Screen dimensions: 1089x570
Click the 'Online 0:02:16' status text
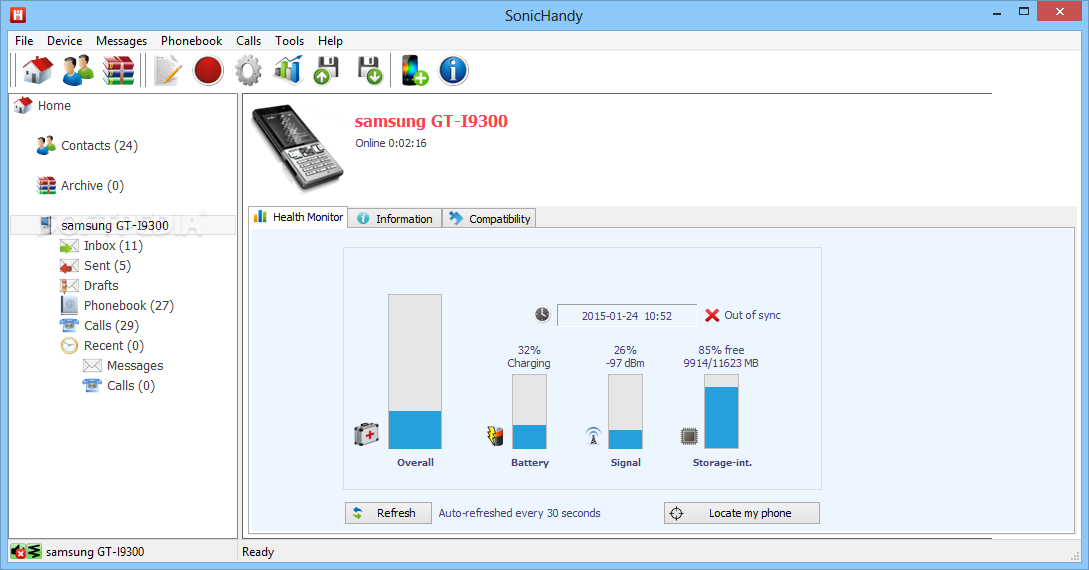(391, 143)
